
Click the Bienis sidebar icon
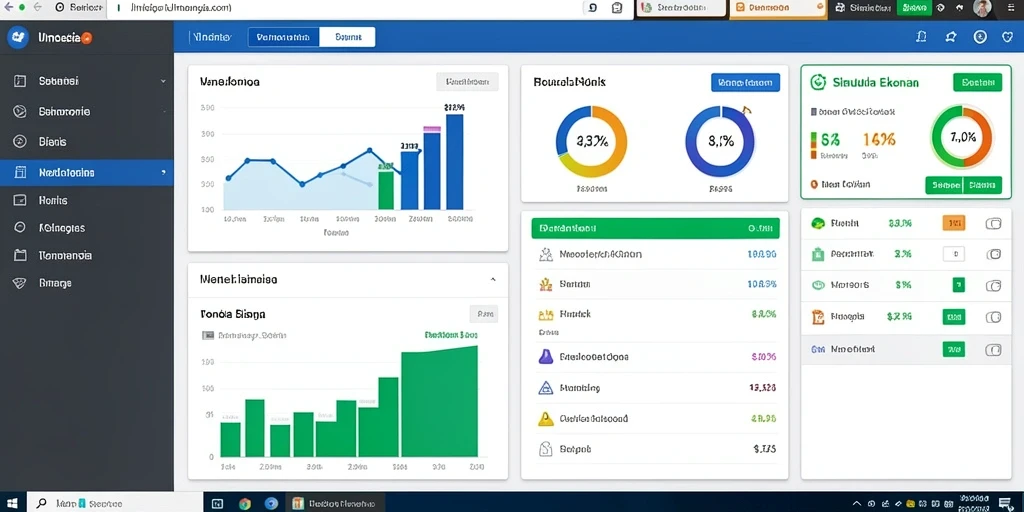pyautogui.click(x=20, y=142)
